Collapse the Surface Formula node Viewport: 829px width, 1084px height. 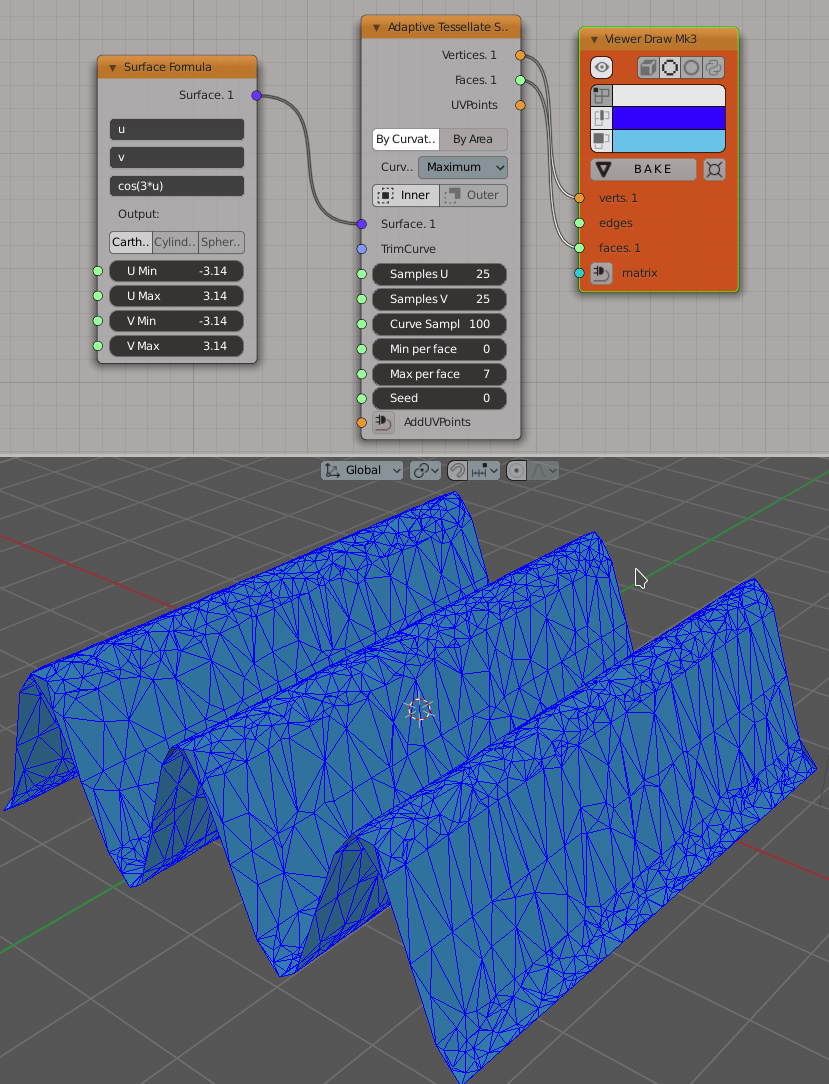(x=112, y=68)
